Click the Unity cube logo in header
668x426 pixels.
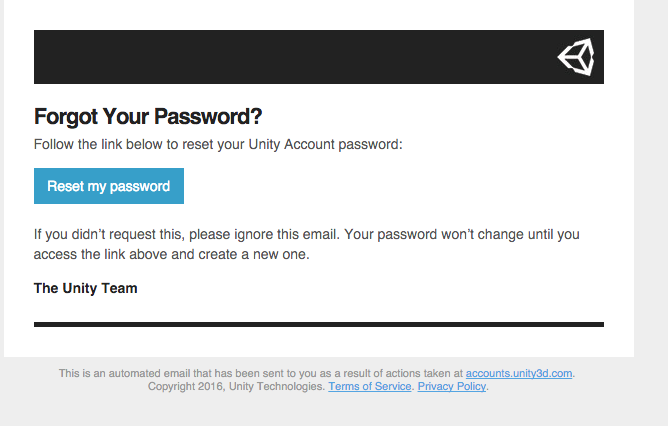(576, 57)
